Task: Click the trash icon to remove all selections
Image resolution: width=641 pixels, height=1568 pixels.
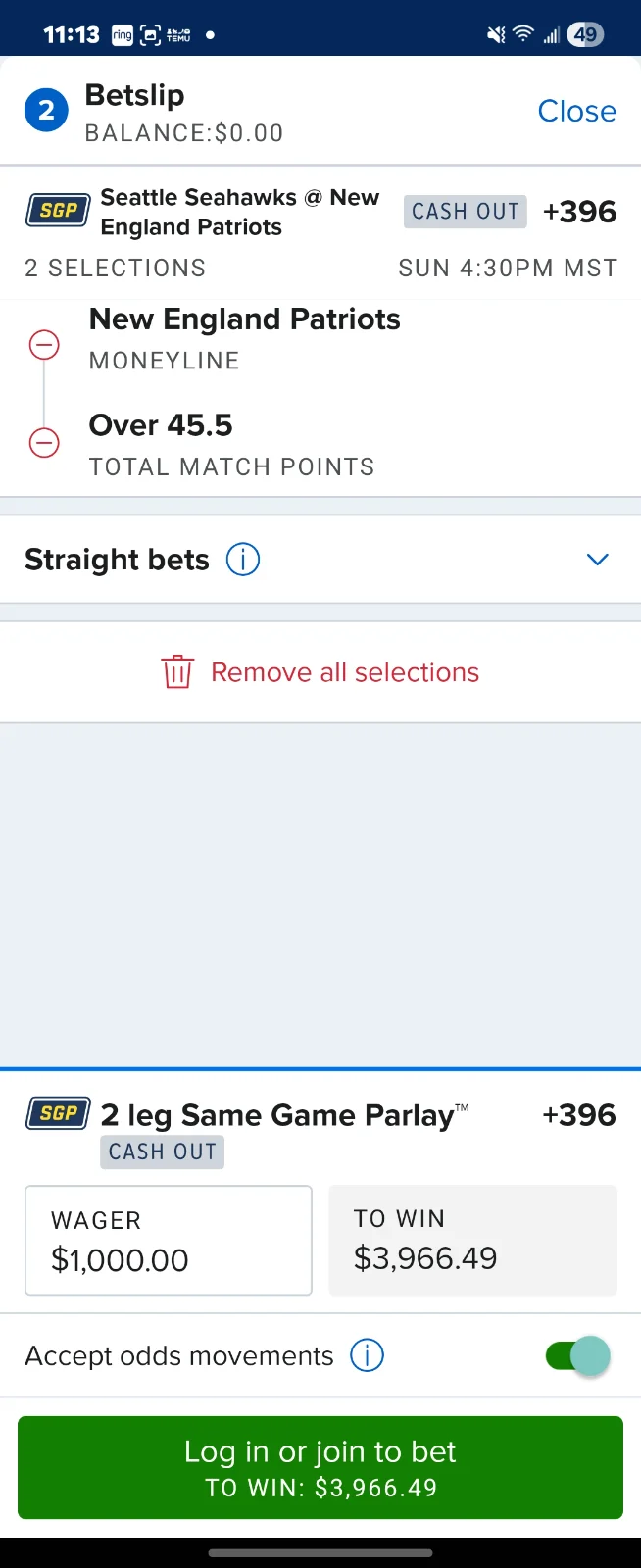Action: coord(177,671)
